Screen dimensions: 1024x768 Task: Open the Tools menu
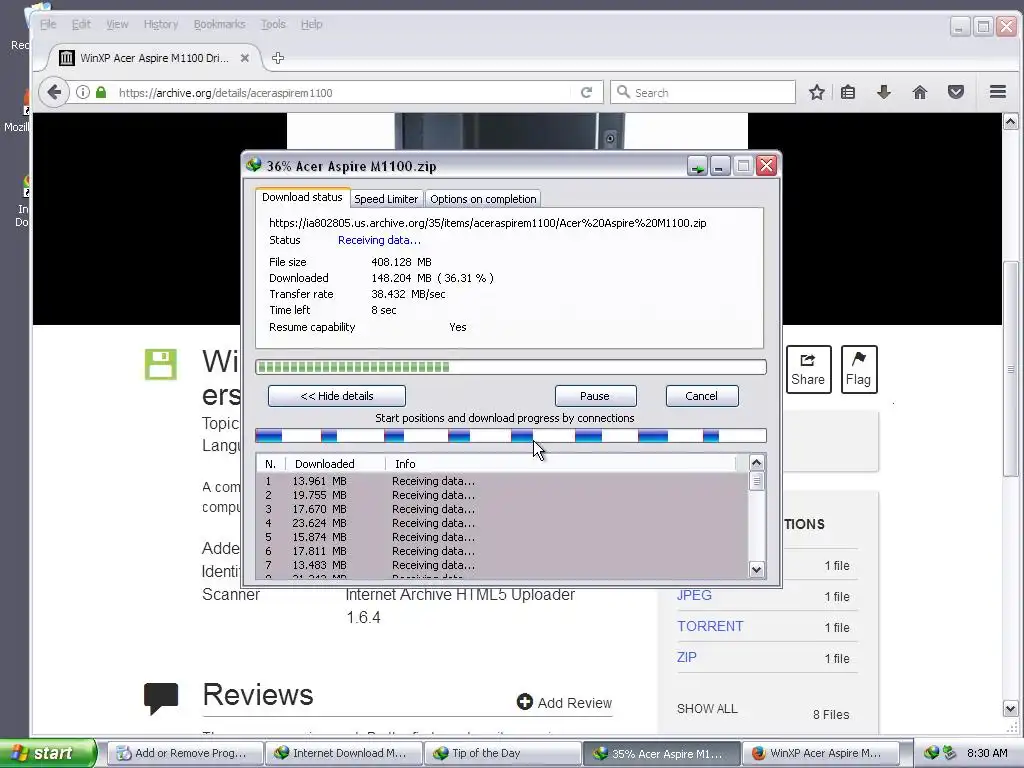click(273, 24)
